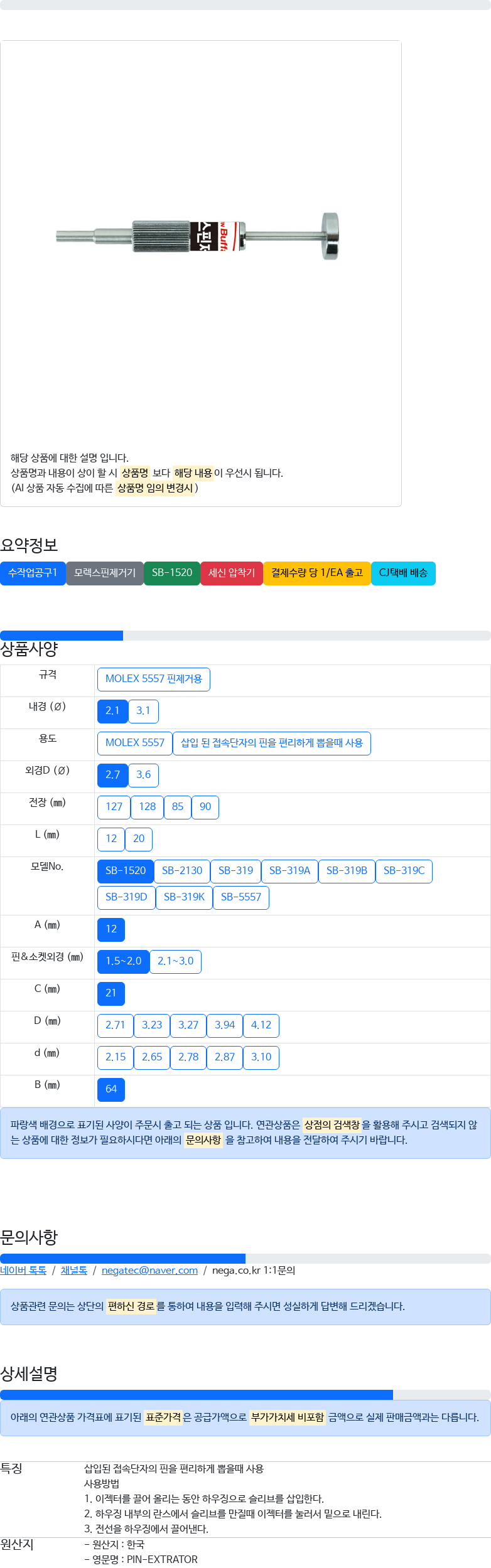This screenshot has height=1568, width=491.
Task: Open the 네이버 톡톡 inquiry link
Action: point(23,1270)
